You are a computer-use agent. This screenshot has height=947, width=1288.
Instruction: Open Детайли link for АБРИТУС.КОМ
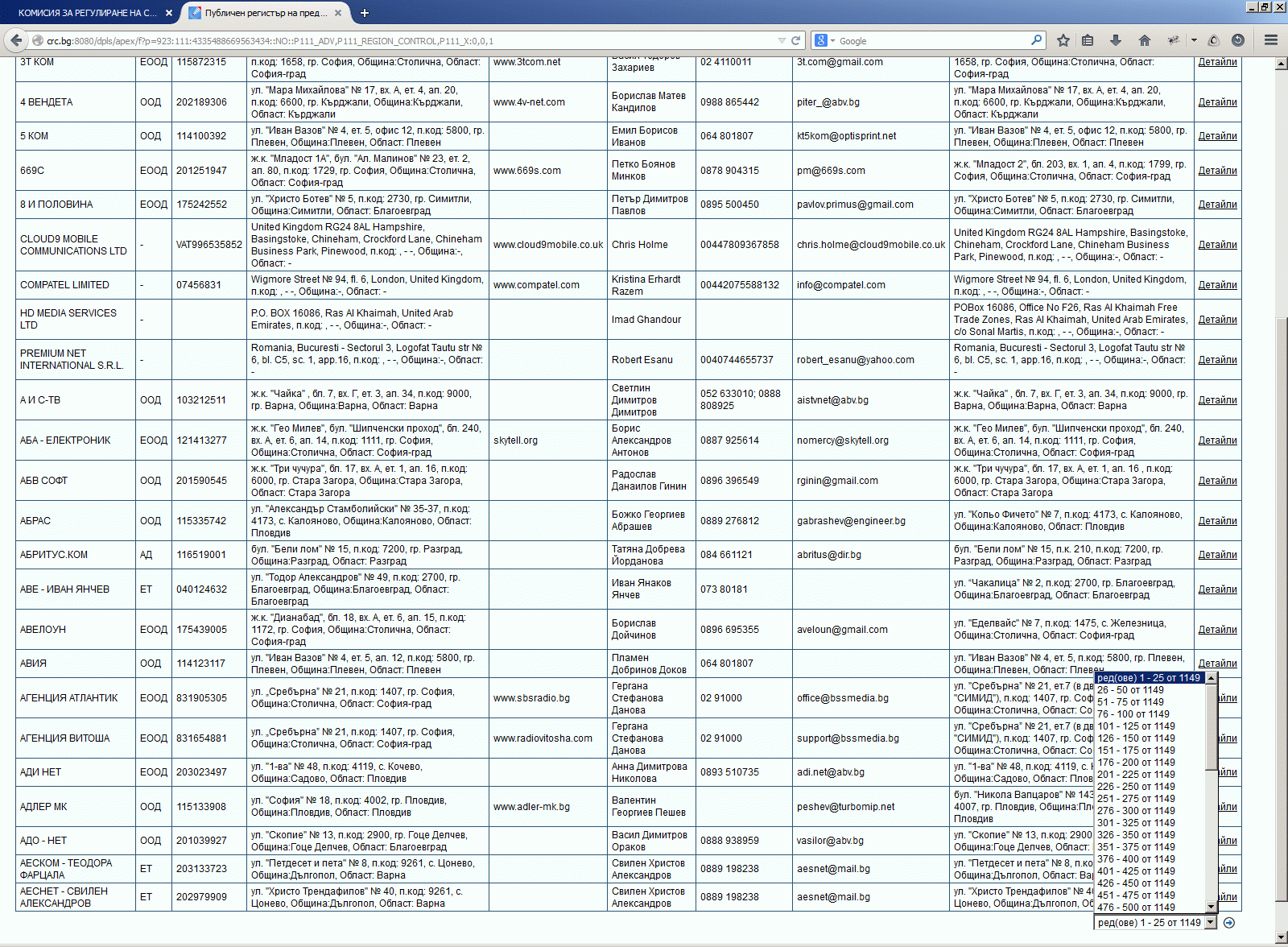[1217, 555]
